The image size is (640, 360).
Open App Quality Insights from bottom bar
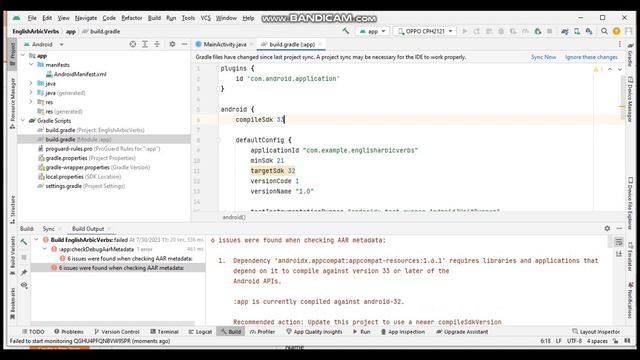[x=314, y=332]
